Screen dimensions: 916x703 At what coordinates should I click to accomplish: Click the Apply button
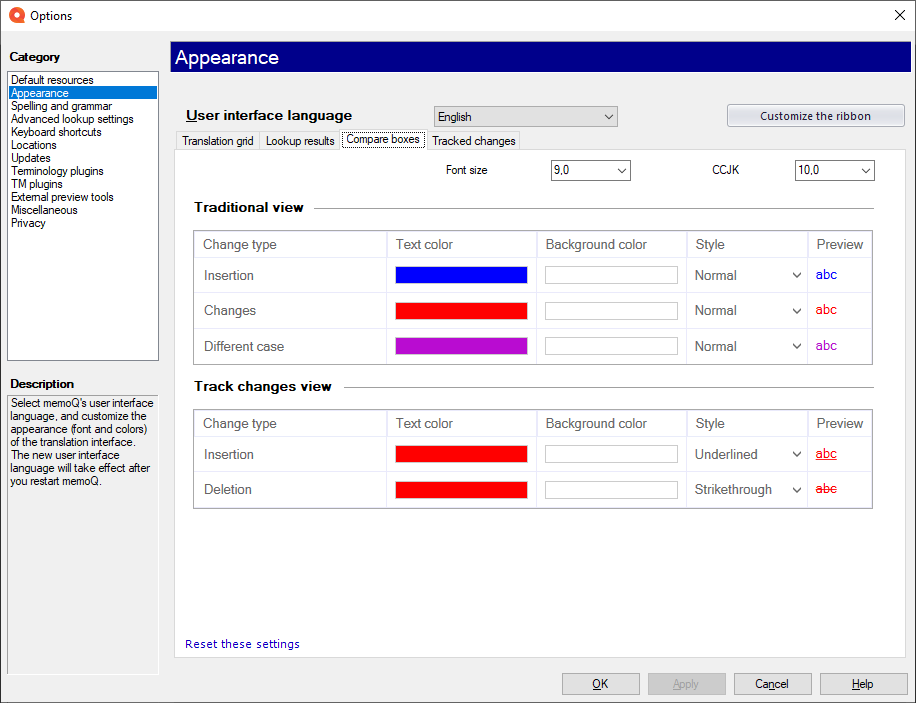pos(686,684)
